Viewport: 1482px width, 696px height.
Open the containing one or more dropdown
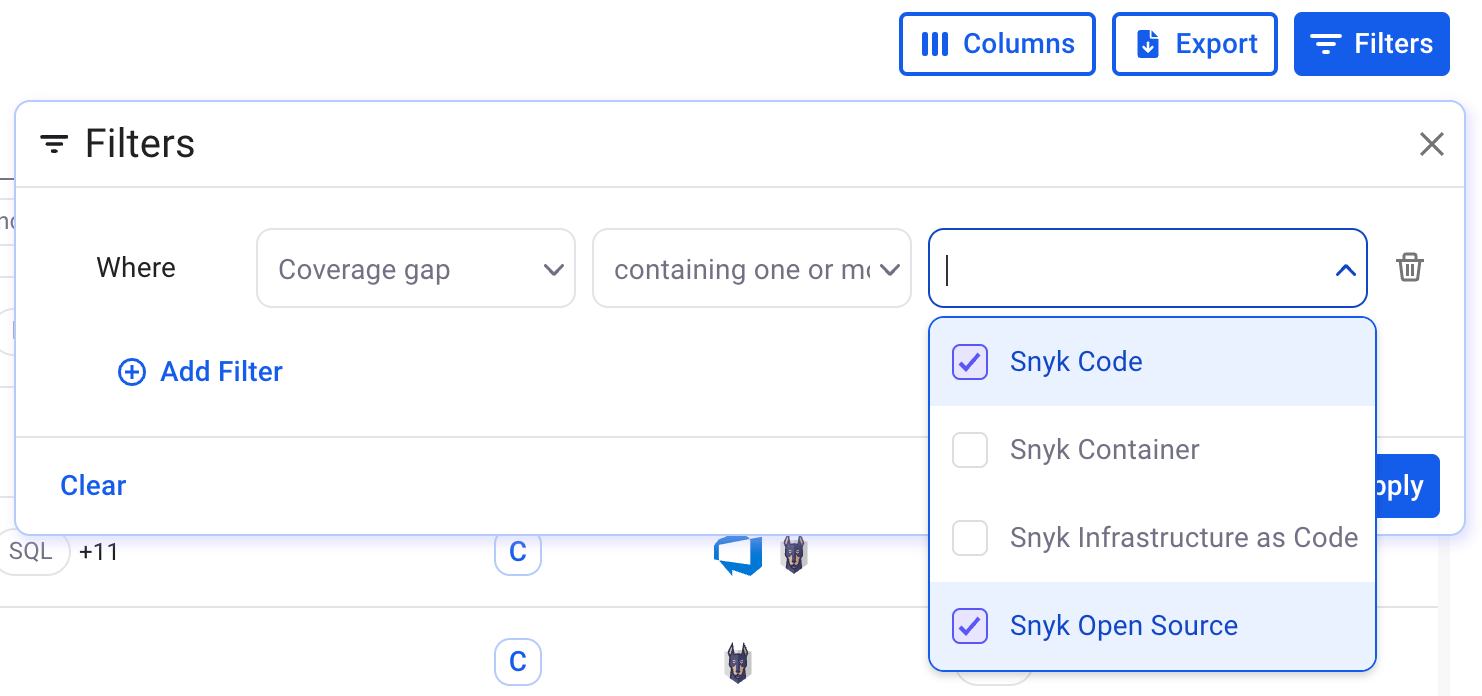click(751, 268)
